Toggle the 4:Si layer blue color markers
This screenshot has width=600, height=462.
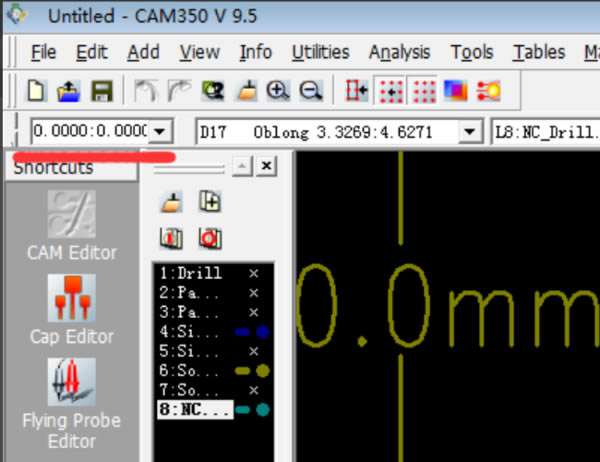(x=253, y=331)
